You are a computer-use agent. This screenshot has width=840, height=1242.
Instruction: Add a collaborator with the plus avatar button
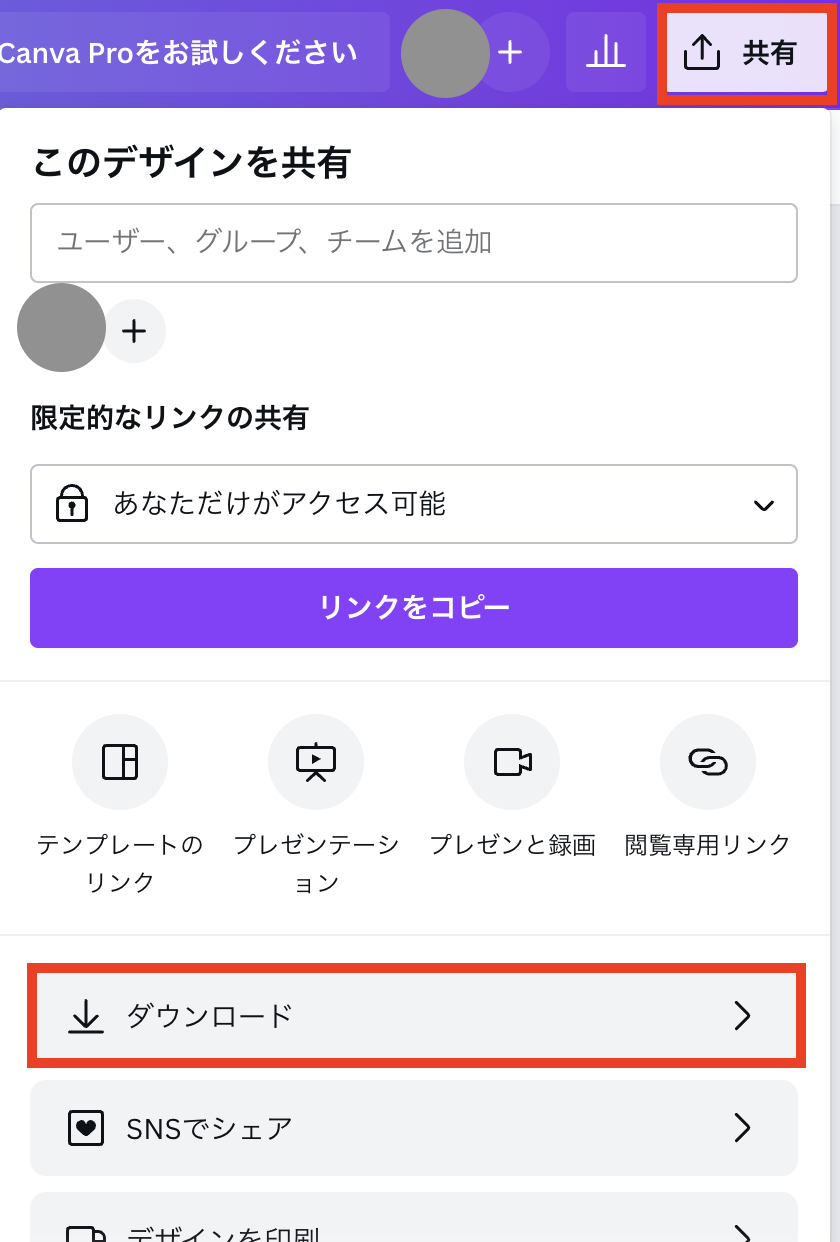pyautogui.click(x=135, y=330)
